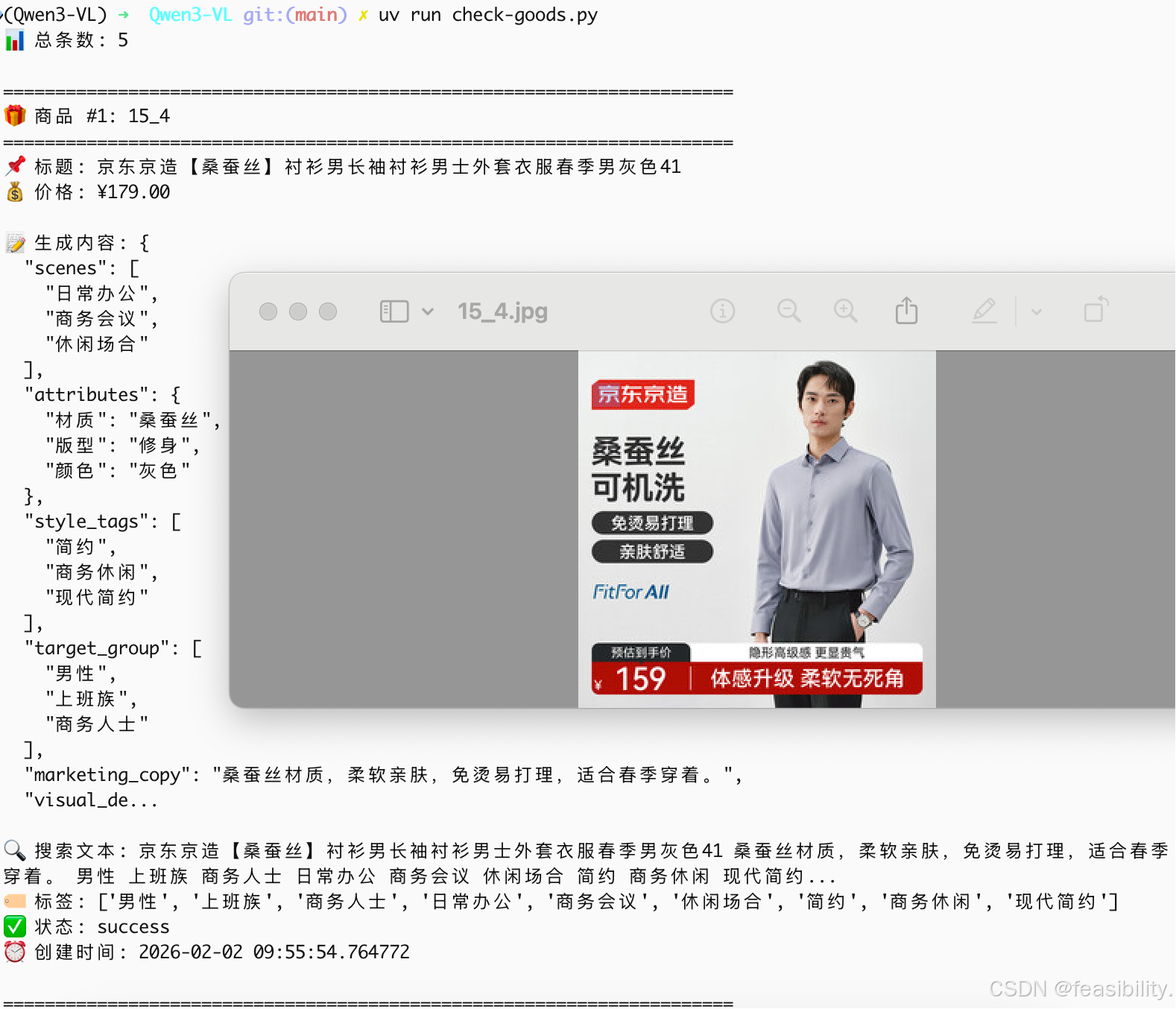Click the "visual_de..." truncated line
1176x1009 pixels.
92,800
